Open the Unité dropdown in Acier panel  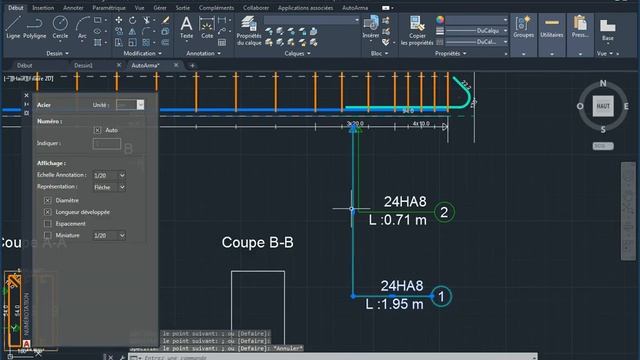[130, 105]
